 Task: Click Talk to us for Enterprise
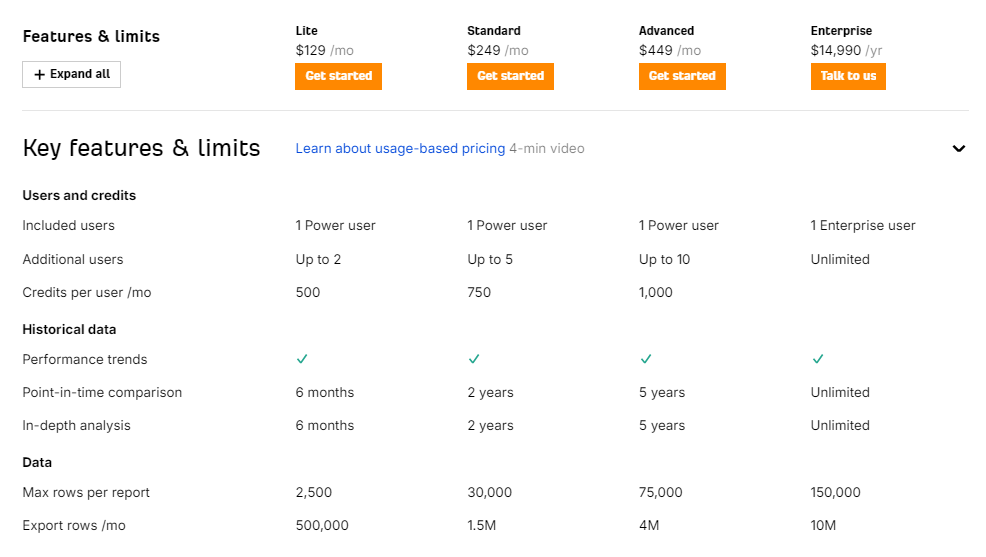(x=848, y=76)
